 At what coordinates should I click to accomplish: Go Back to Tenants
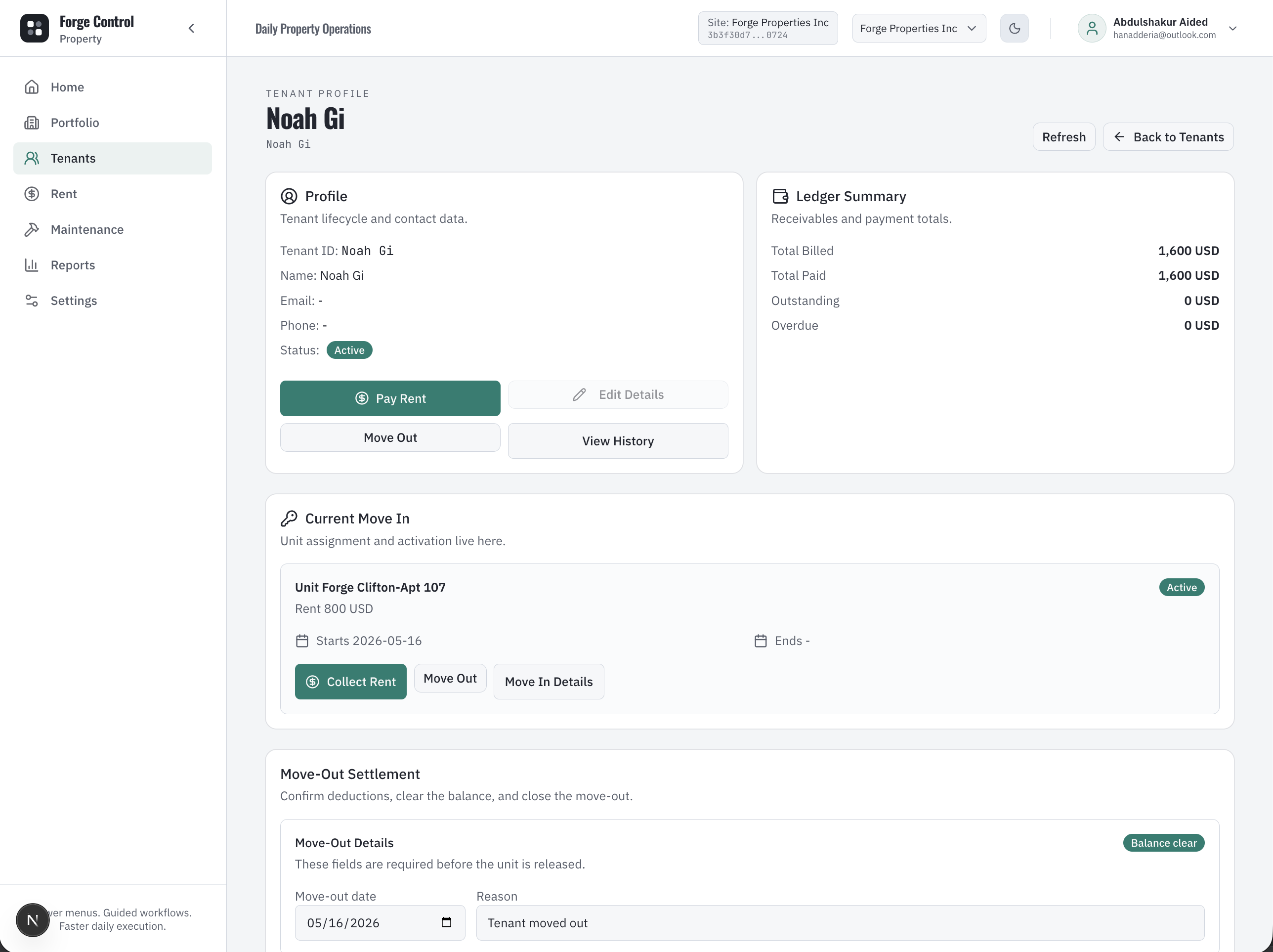(x=1168, y=137)
